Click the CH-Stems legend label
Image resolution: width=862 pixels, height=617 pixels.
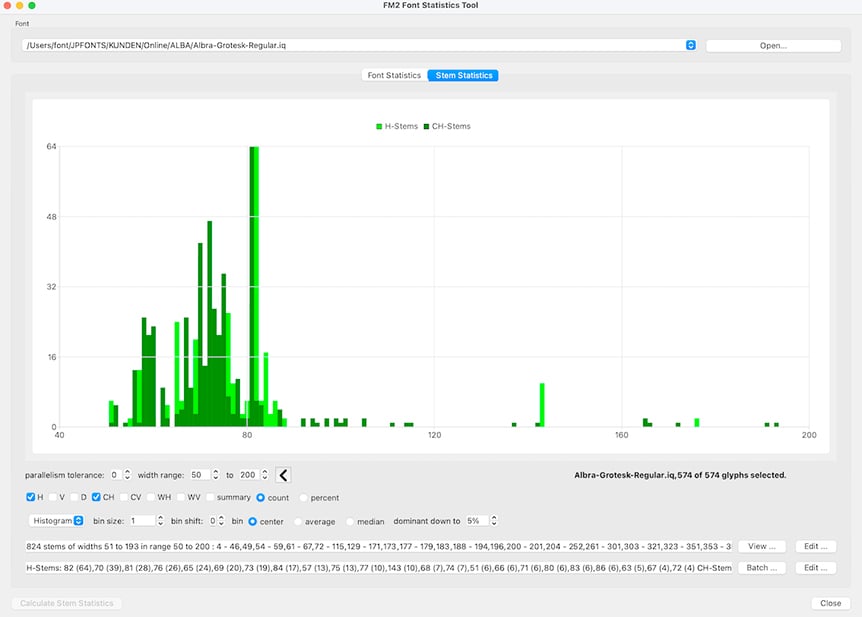coord(451,126)
